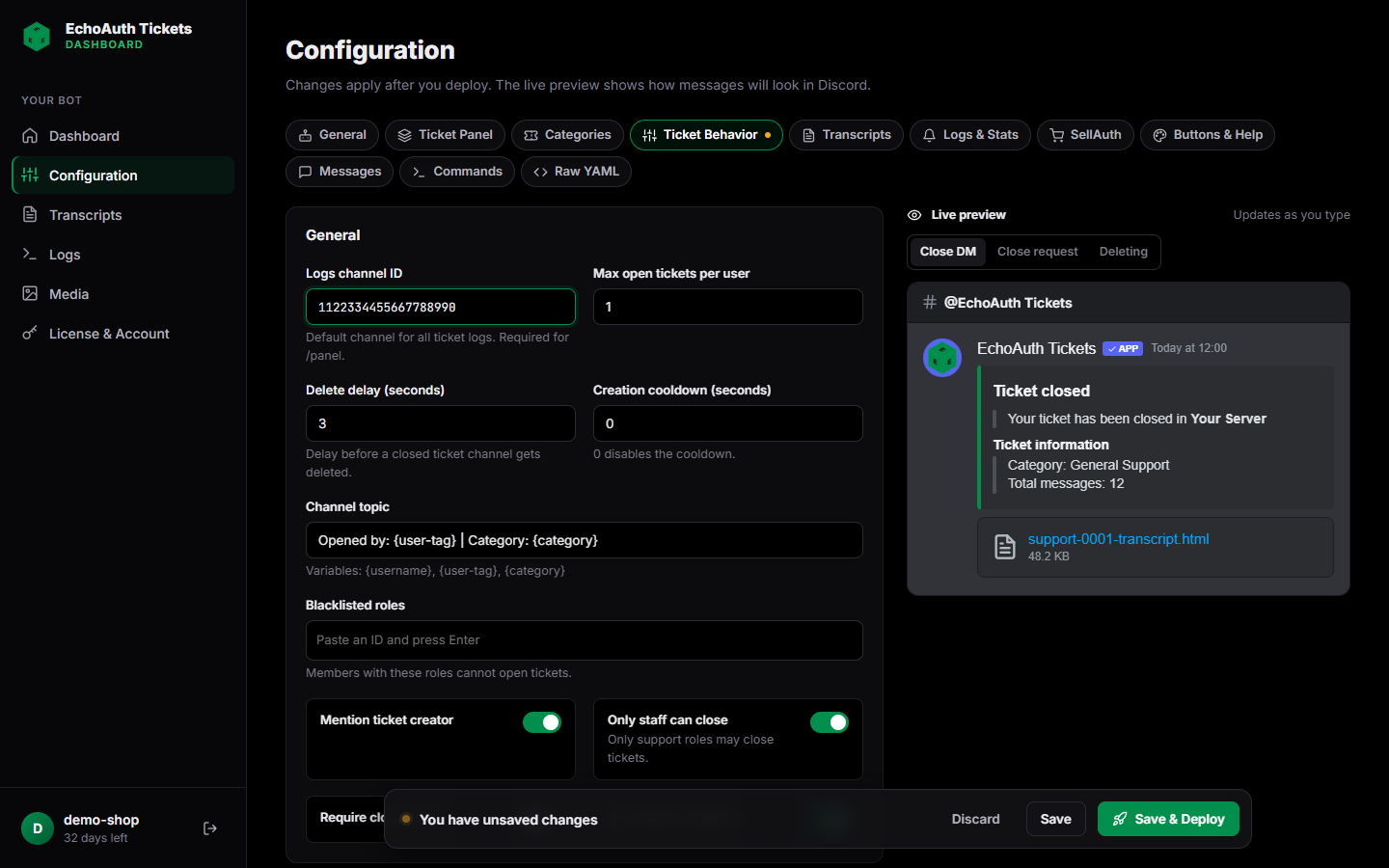Click the 'Category: General Support' line
This screenshot has width=1389, height=868.
point(1088,465)
